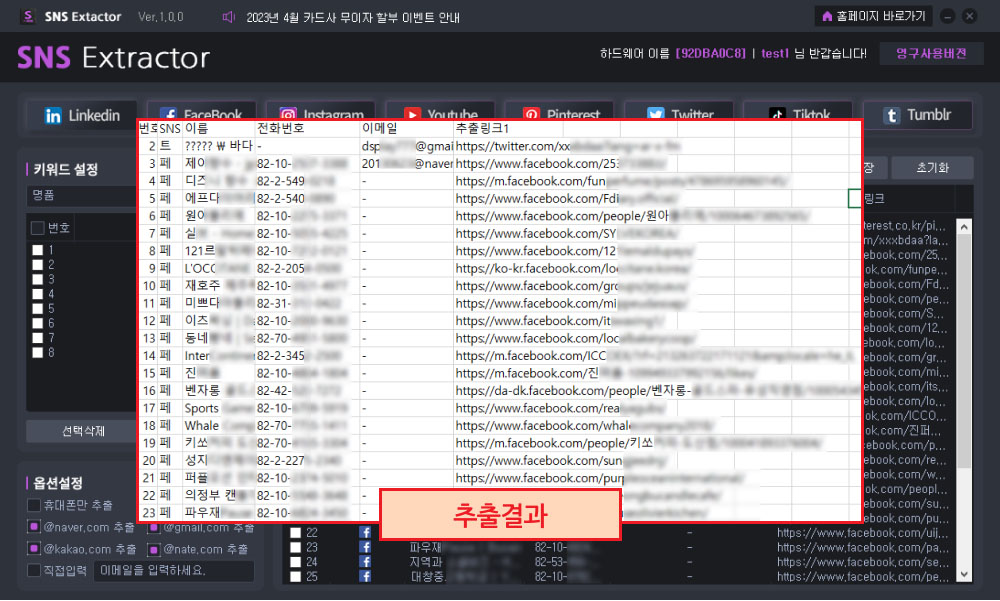Click scrollbar up arrow in results list
The image size is (1000, 601).
964,226
